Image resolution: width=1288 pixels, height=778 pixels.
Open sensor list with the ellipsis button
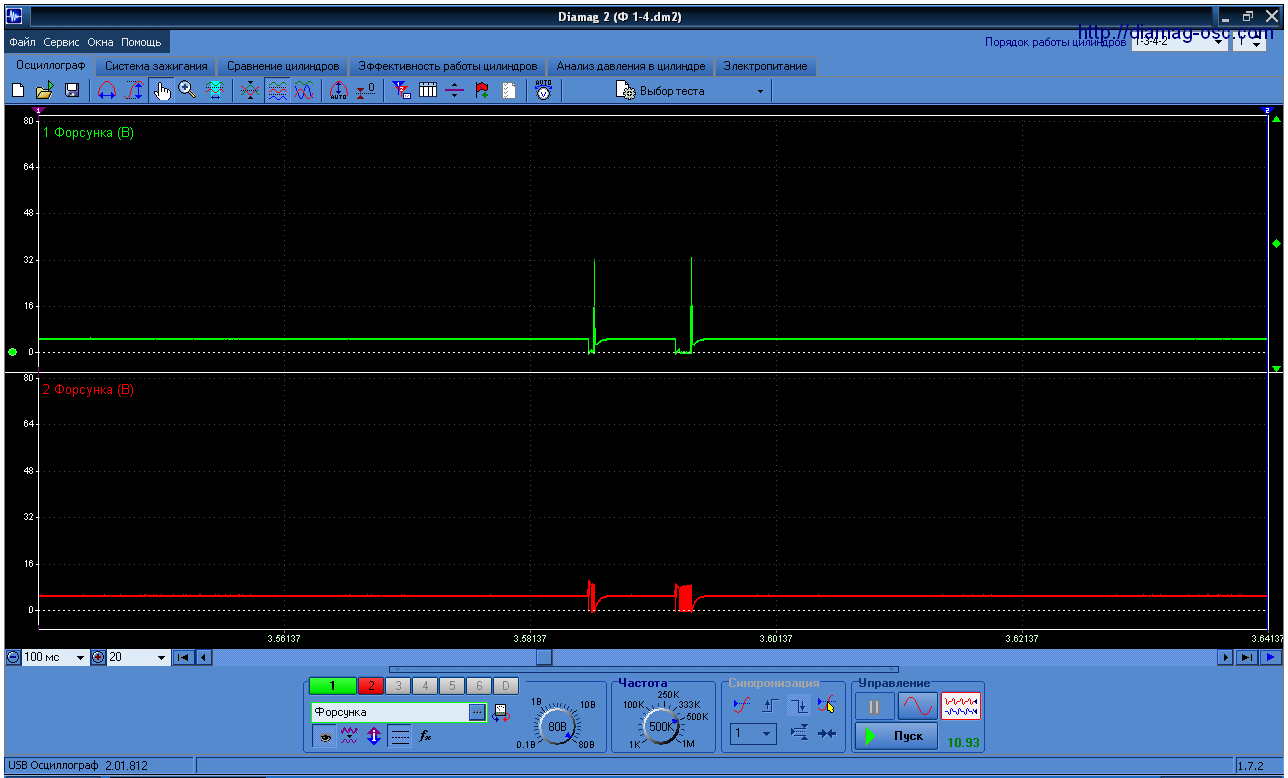(477, 712)
